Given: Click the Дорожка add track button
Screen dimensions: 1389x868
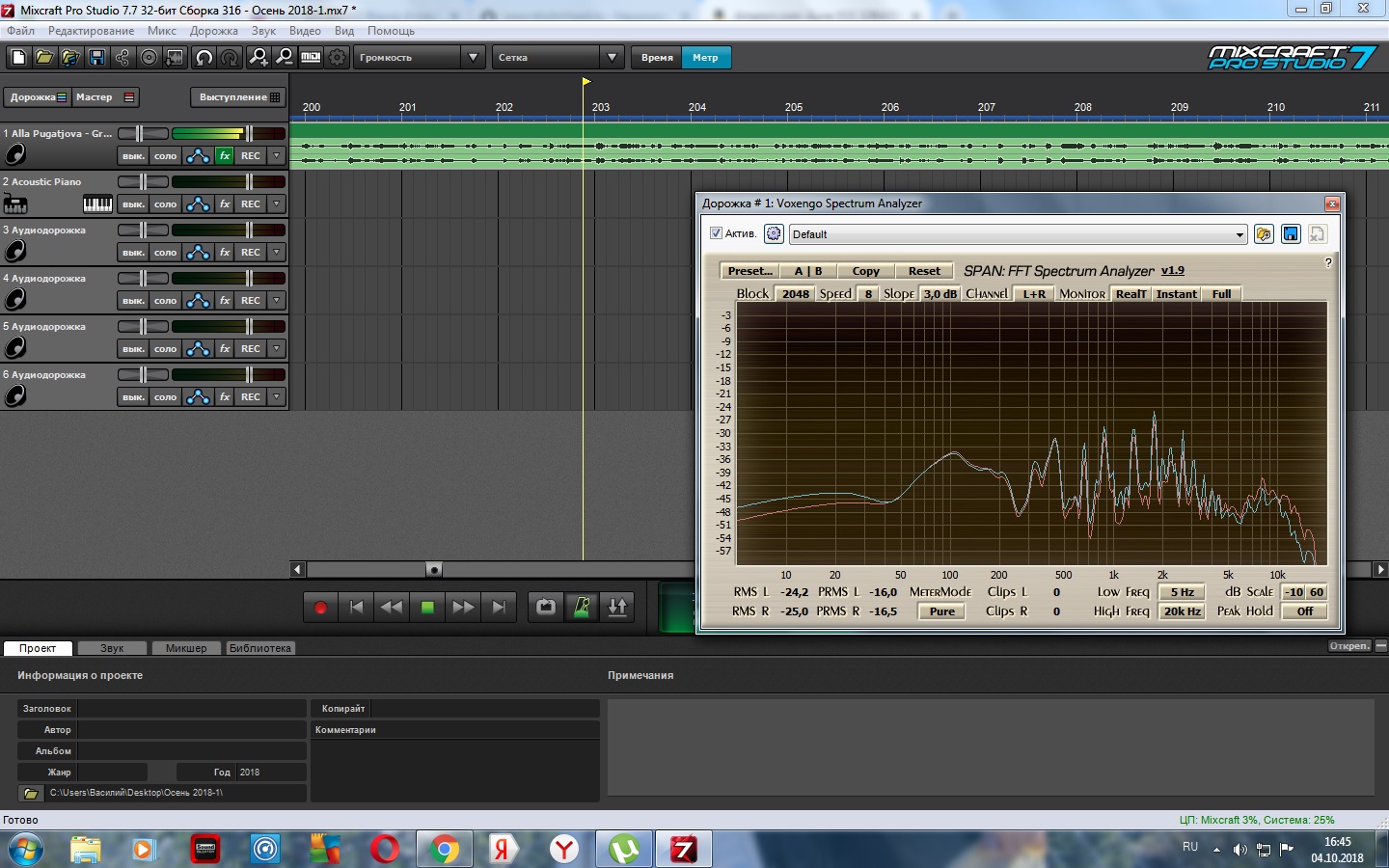Looking at the screenshot, I should pos(37,97).
